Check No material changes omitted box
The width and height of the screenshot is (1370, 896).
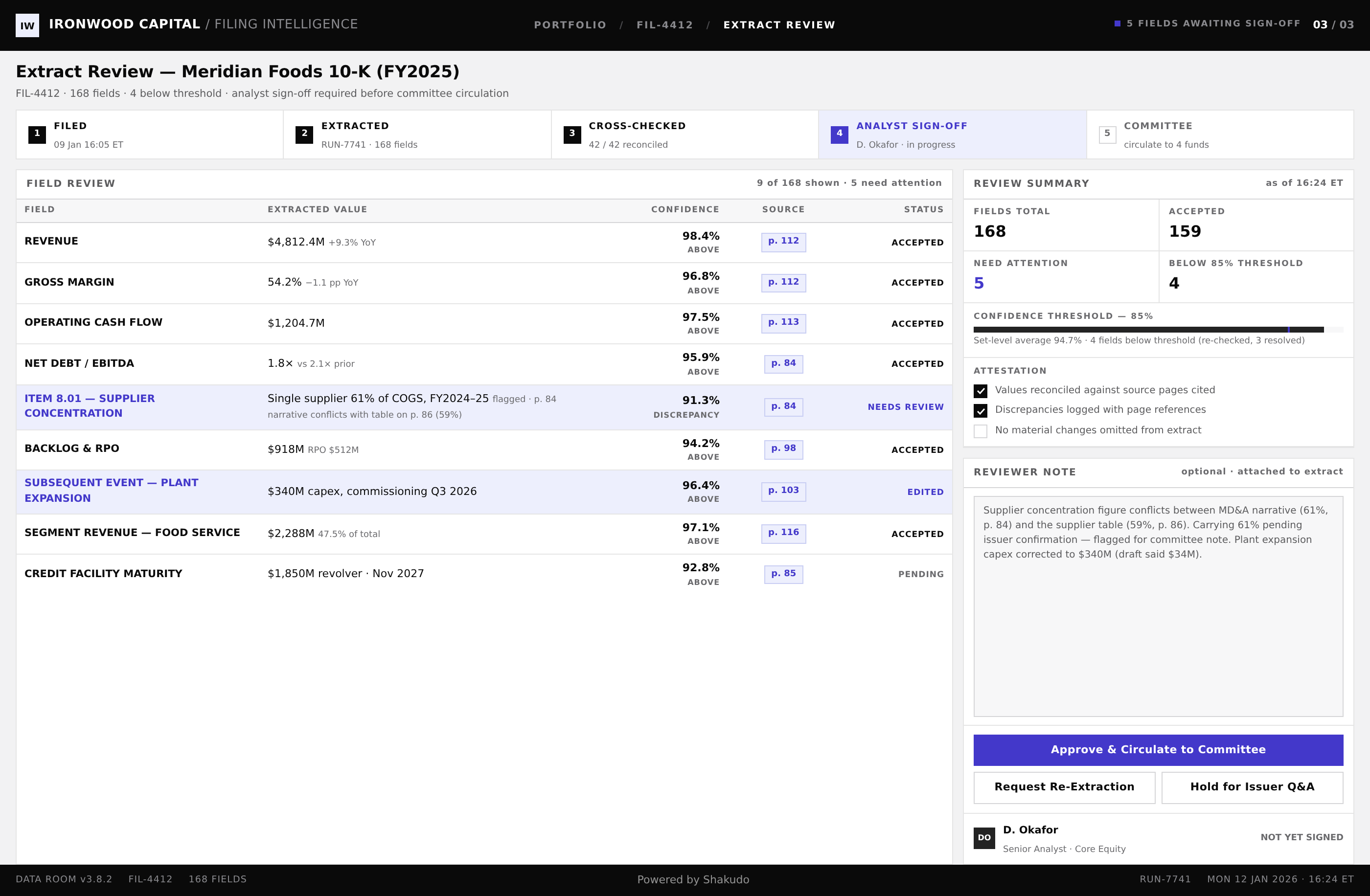click(x=981, y=430)
